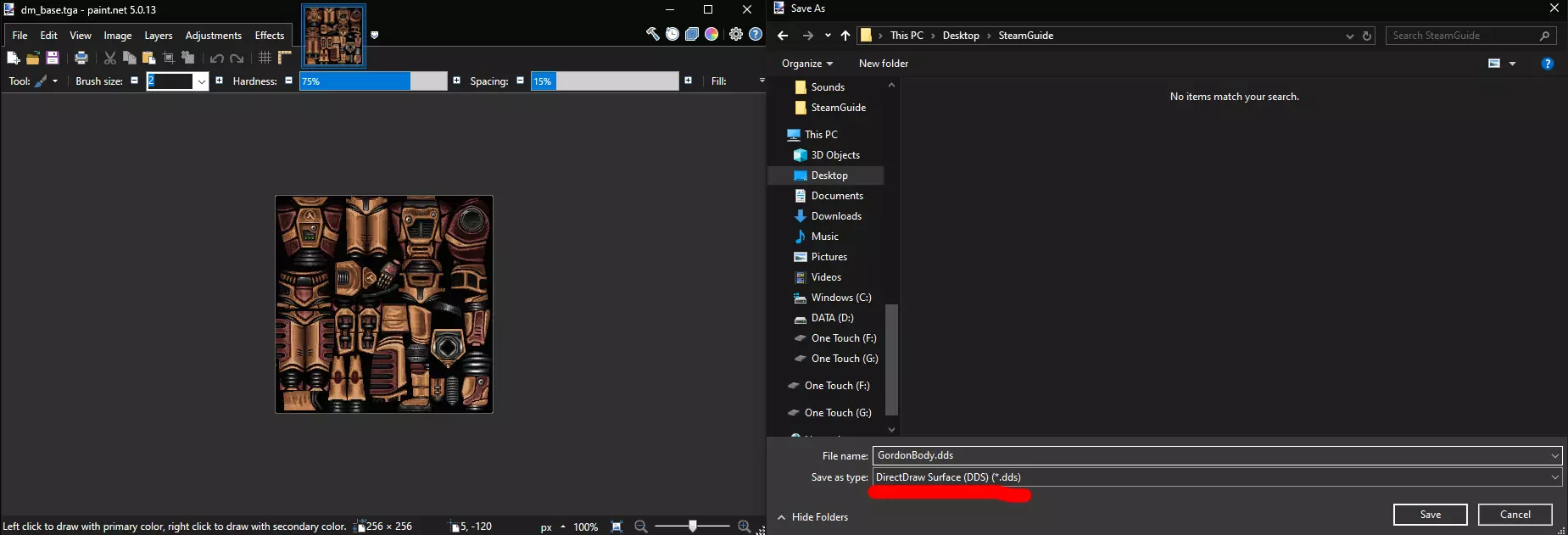Click the Crop to selection icon
Screen dimensions: 1568x535
point(169,58)
